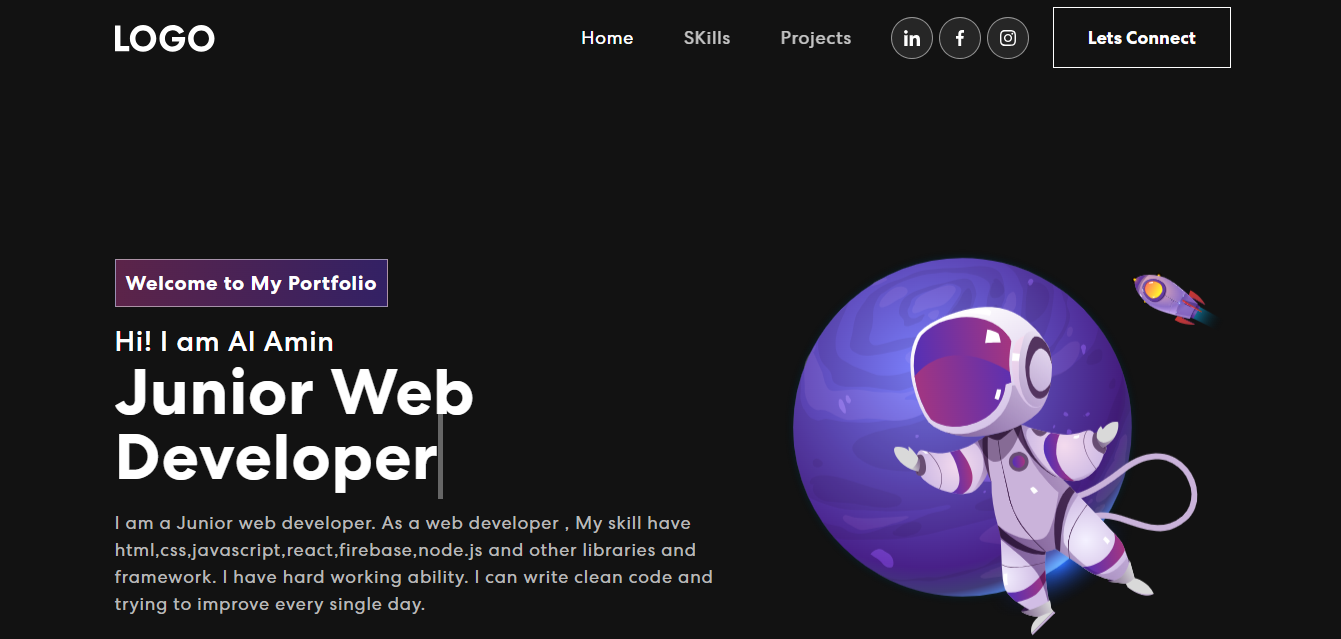Open the Instagram social icon
The height and width of the screenshot is (639, 1341).
pyautogui.click(x=1008, y=38)
